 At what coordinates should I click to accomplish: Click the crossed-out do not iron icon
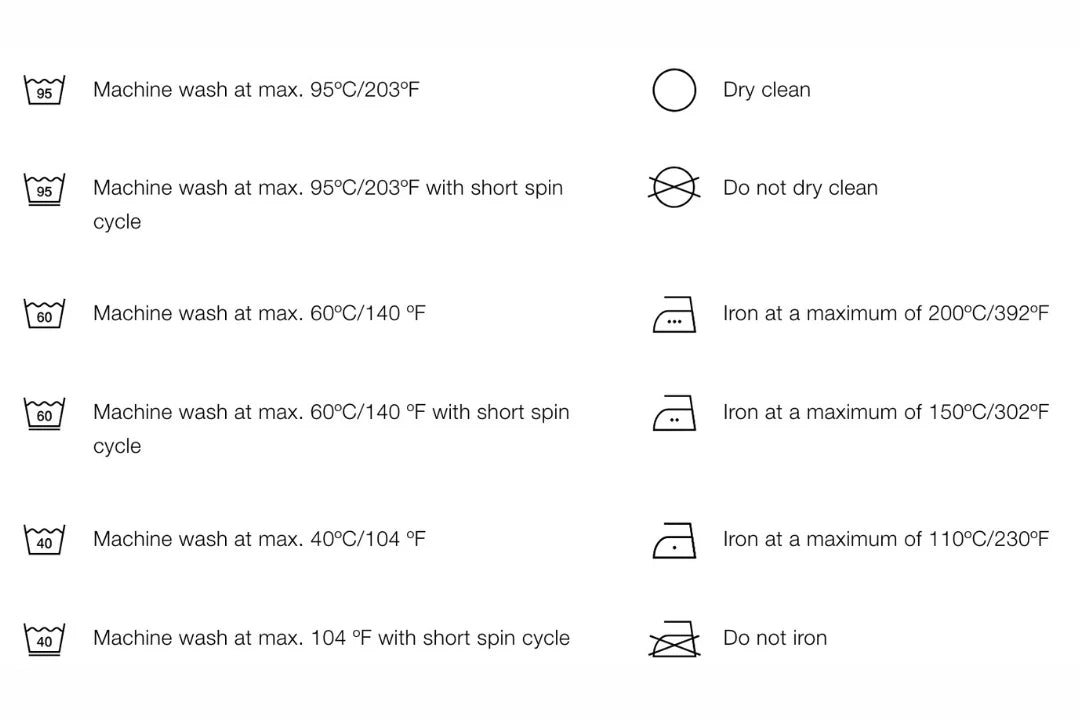pyautogui.click(x=674, y=639)
